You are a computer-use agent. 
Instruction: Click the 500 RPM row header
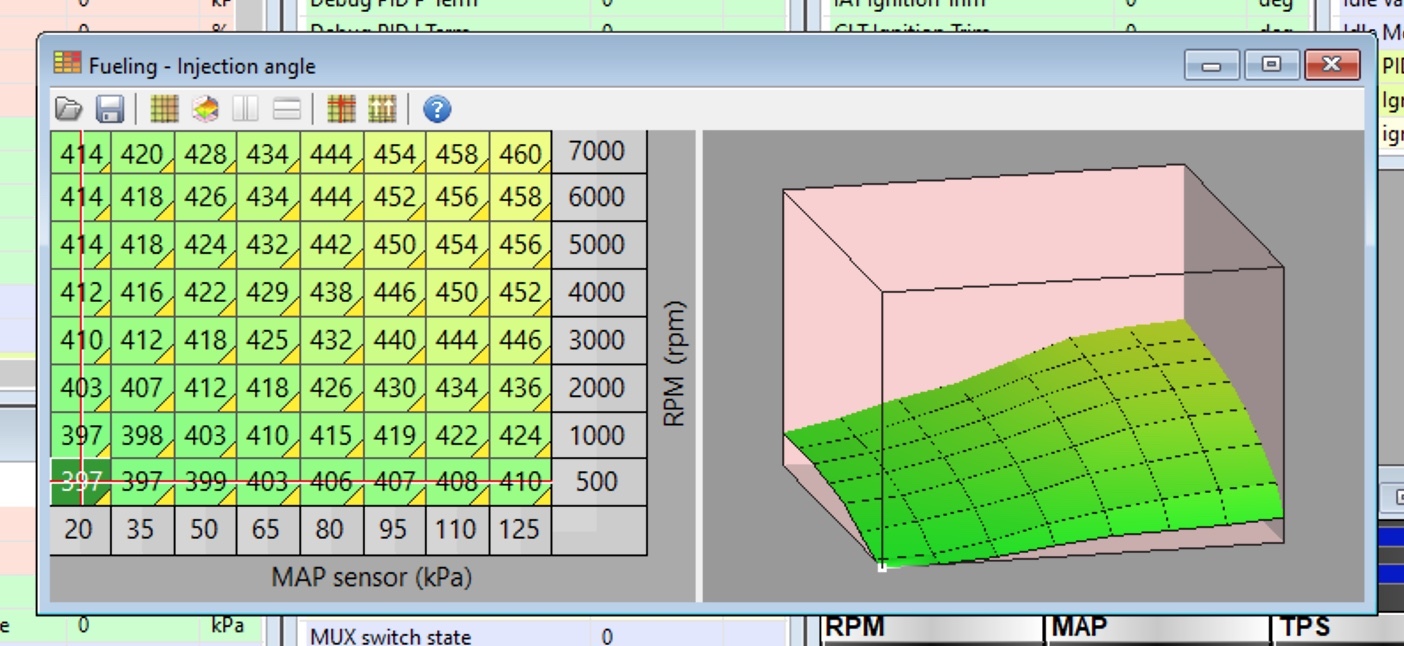click(x=597, y=482)
